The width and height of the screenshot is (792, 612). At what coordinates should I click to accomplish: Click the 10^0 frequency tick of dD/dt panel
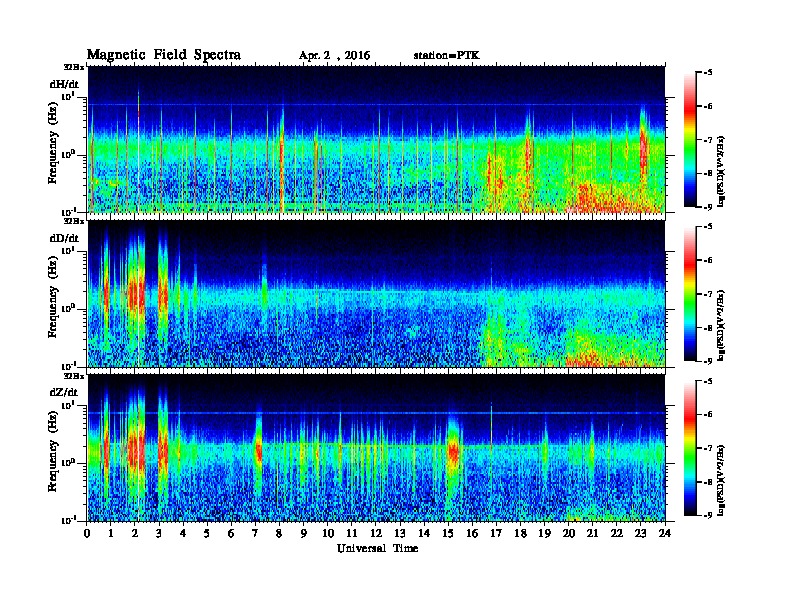[68, 308]
